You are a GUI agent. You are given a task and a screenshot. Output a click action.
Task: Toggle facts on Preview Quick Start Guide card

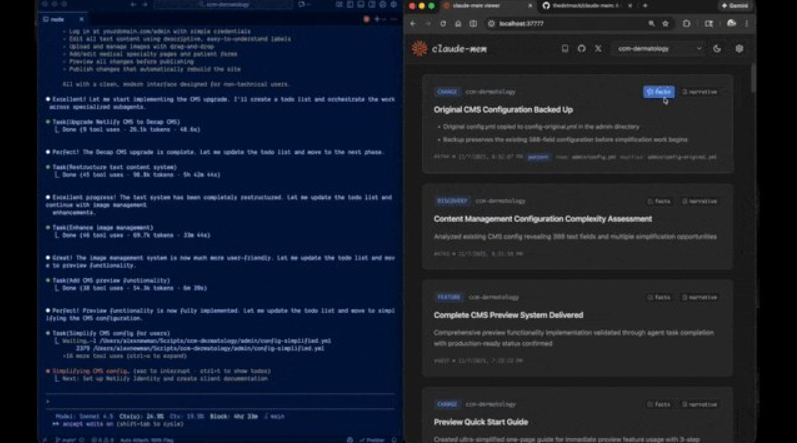659,404
